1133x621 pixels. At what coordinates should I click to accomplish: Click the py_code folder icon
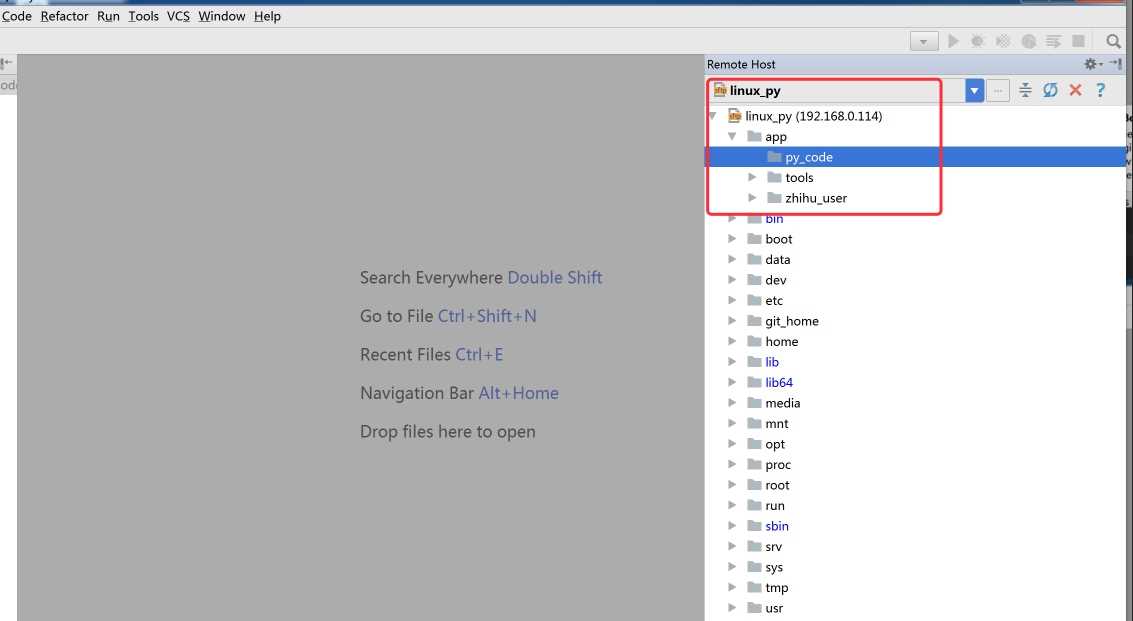(775, 157)
